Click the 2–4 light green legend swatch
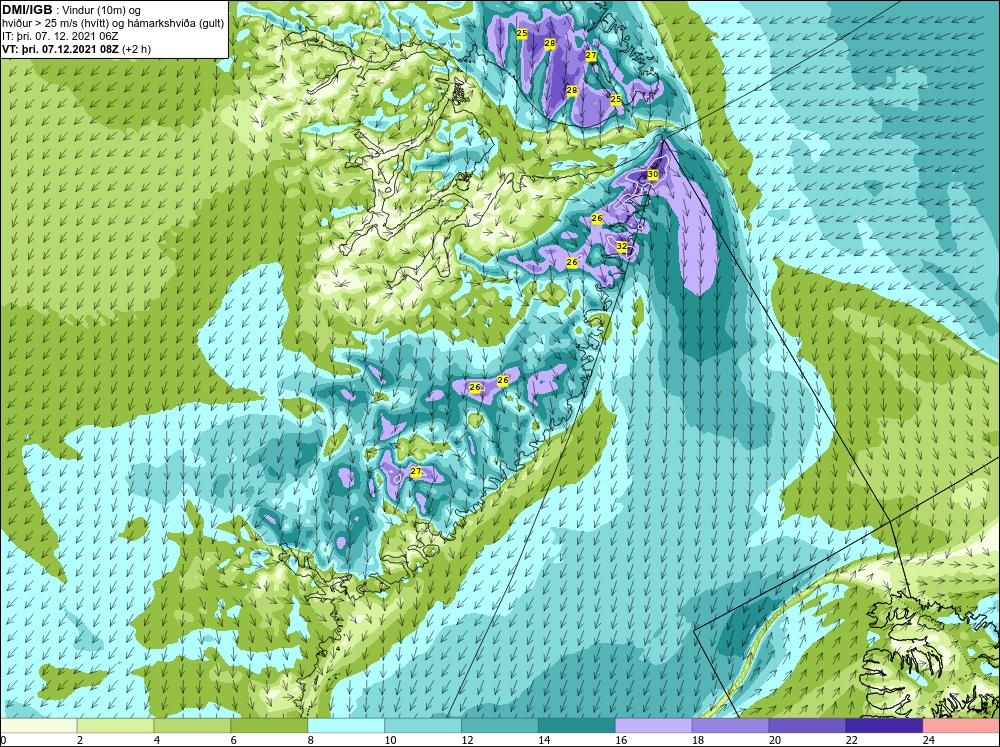 click(x=115, y=726)
